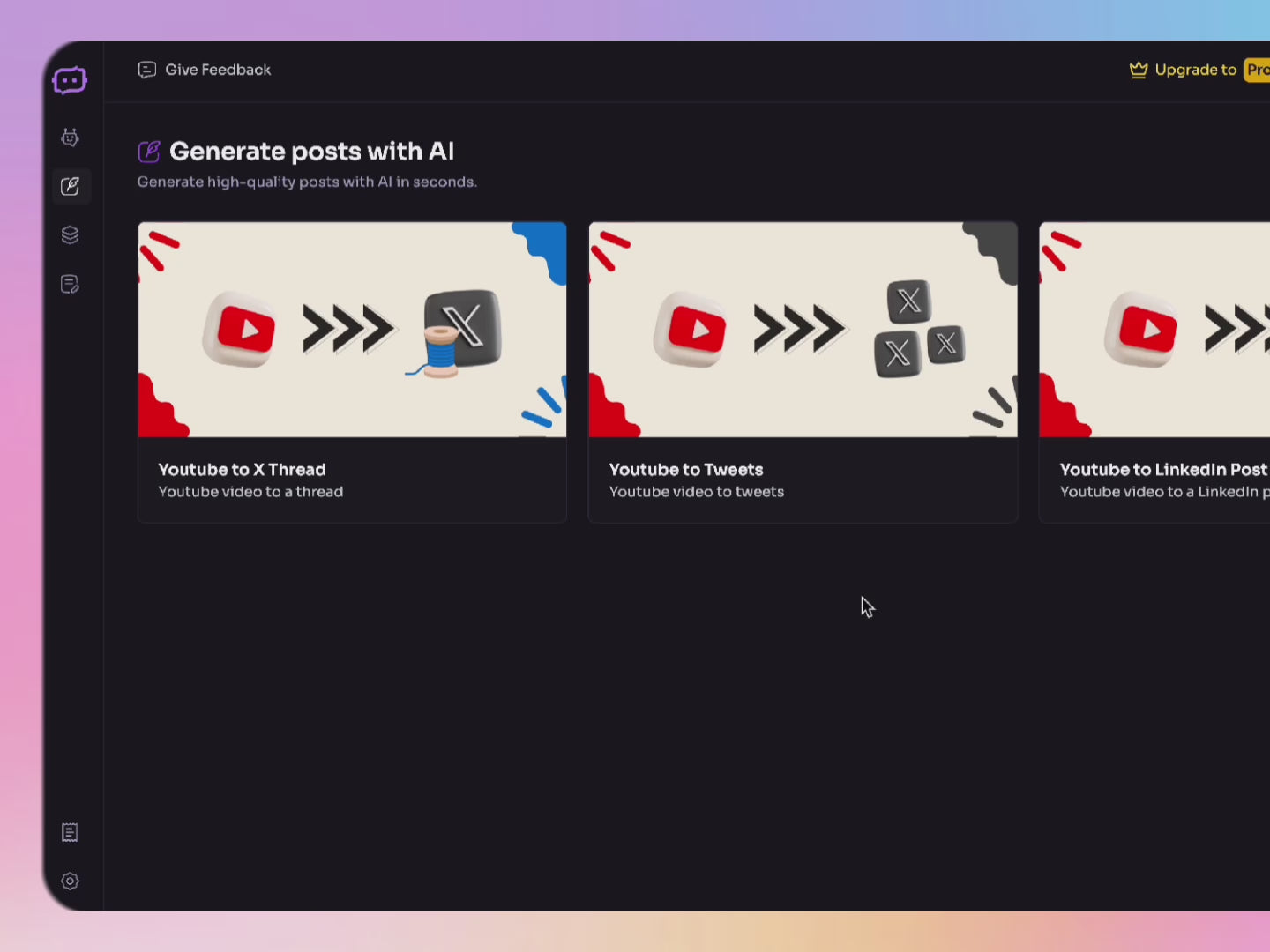Open the Youtube to X Thread thumbnail

pos(352,330)
